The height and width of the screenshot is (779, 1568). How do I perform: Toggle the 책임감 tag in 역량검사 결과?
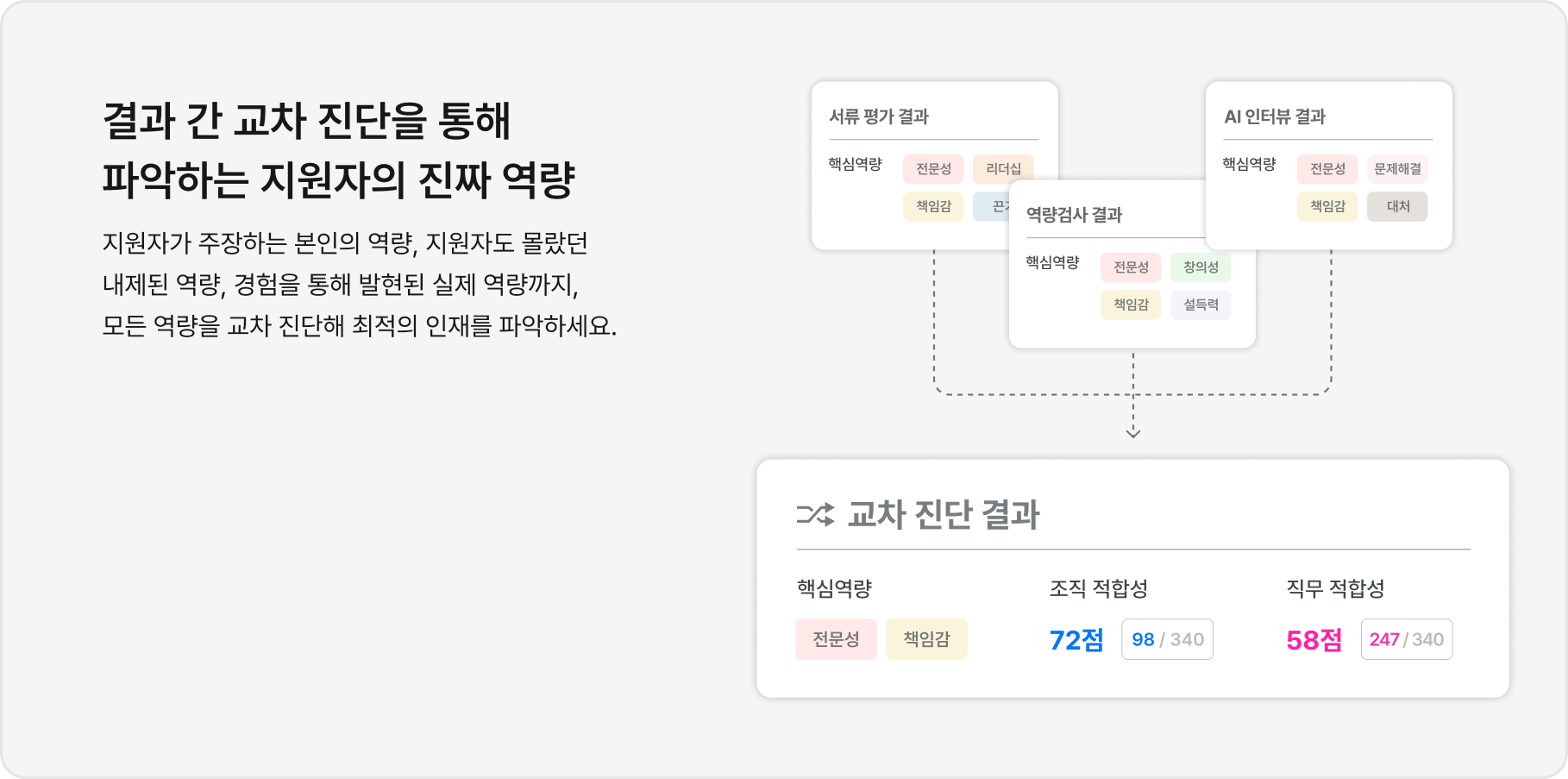tap(1131, 305)
